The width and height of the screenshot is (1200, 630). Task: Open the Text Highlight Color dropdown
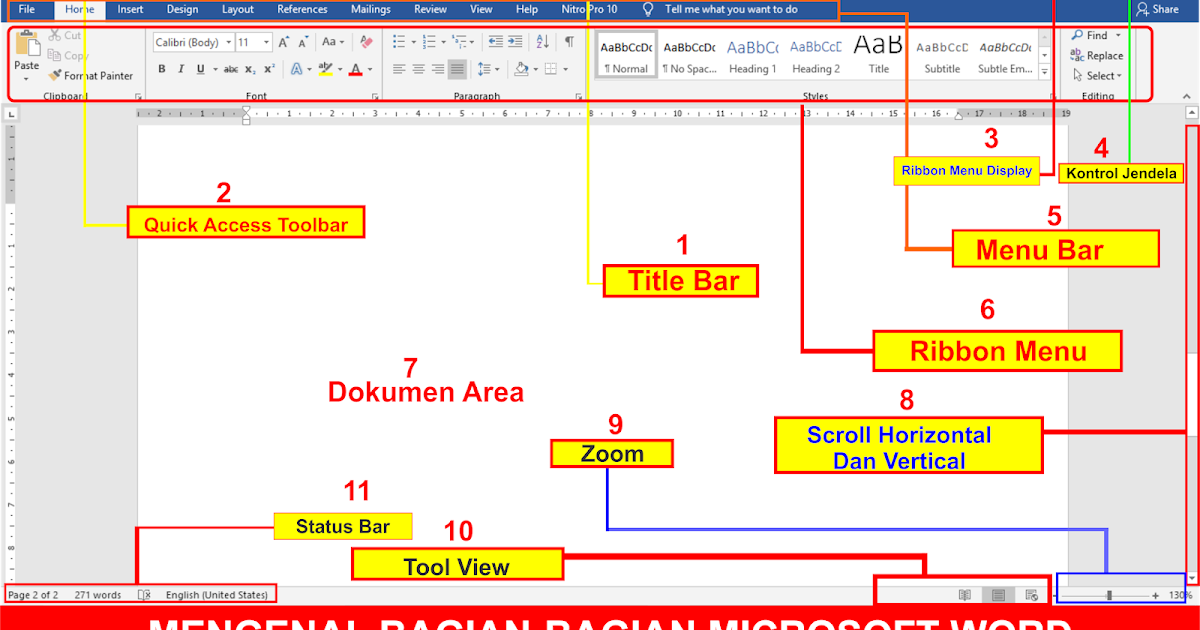click(341, 69)
